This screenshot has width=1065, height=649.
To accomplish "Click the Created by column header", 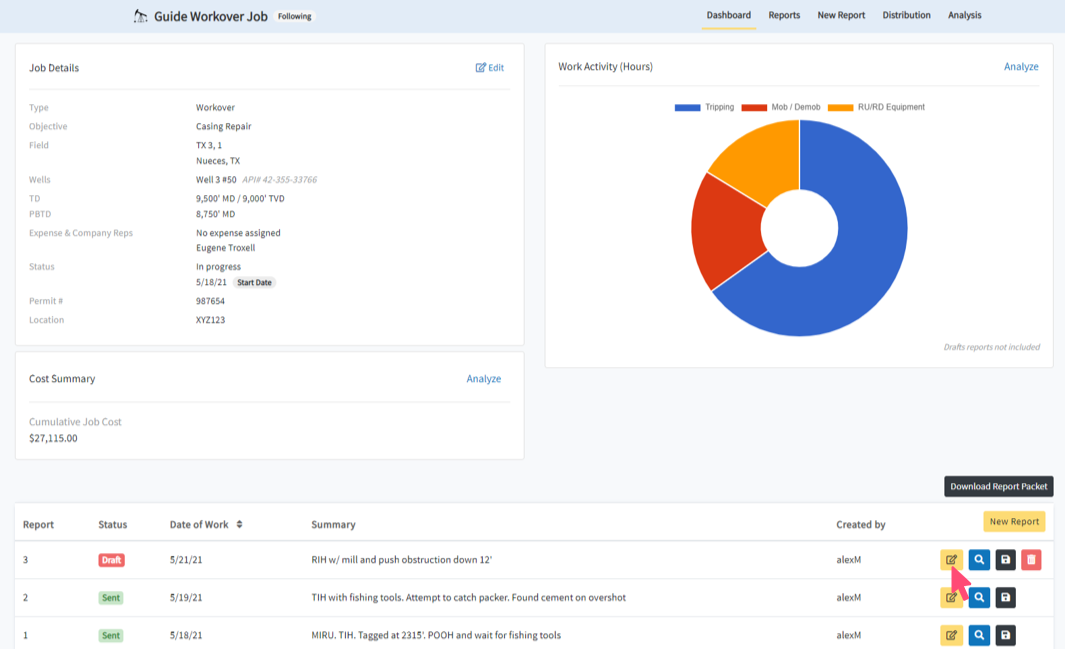I will click(x=861, y=524).
